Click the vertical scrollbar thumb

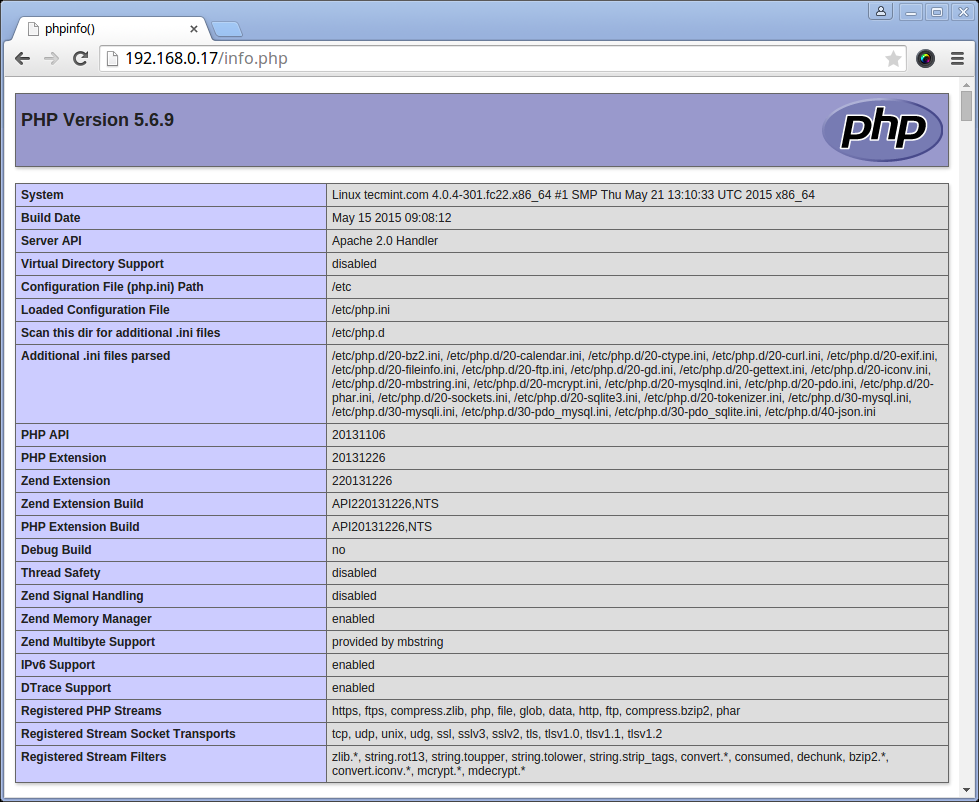(967, 106)
